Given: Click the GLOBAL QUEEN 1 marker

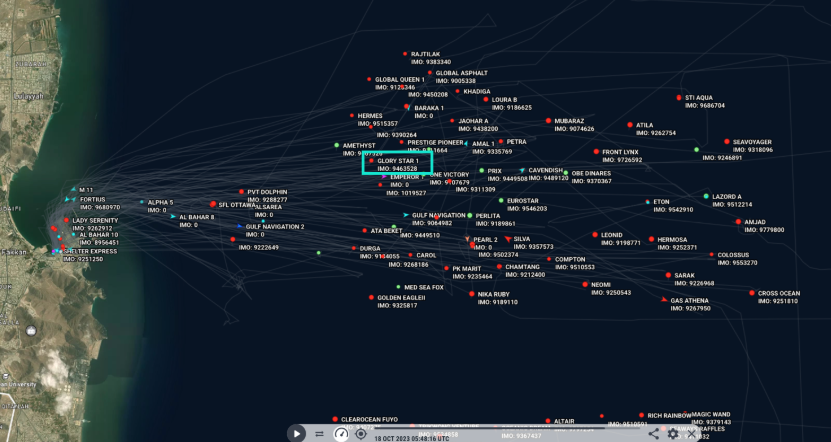Looking at the screenshot, I should point(369,79).
